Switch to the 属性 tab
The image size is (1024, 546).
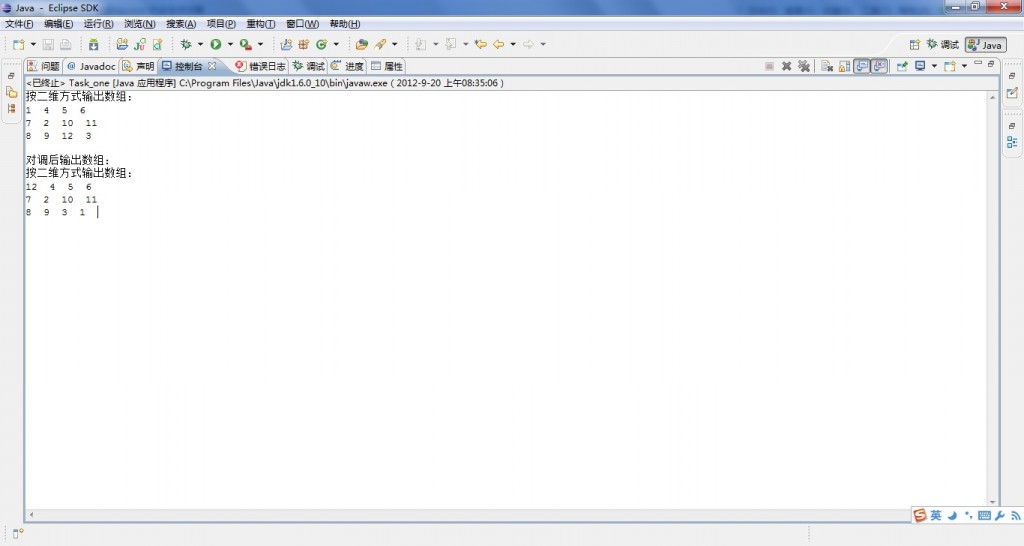pyautogui.click(x=387, y=66)
